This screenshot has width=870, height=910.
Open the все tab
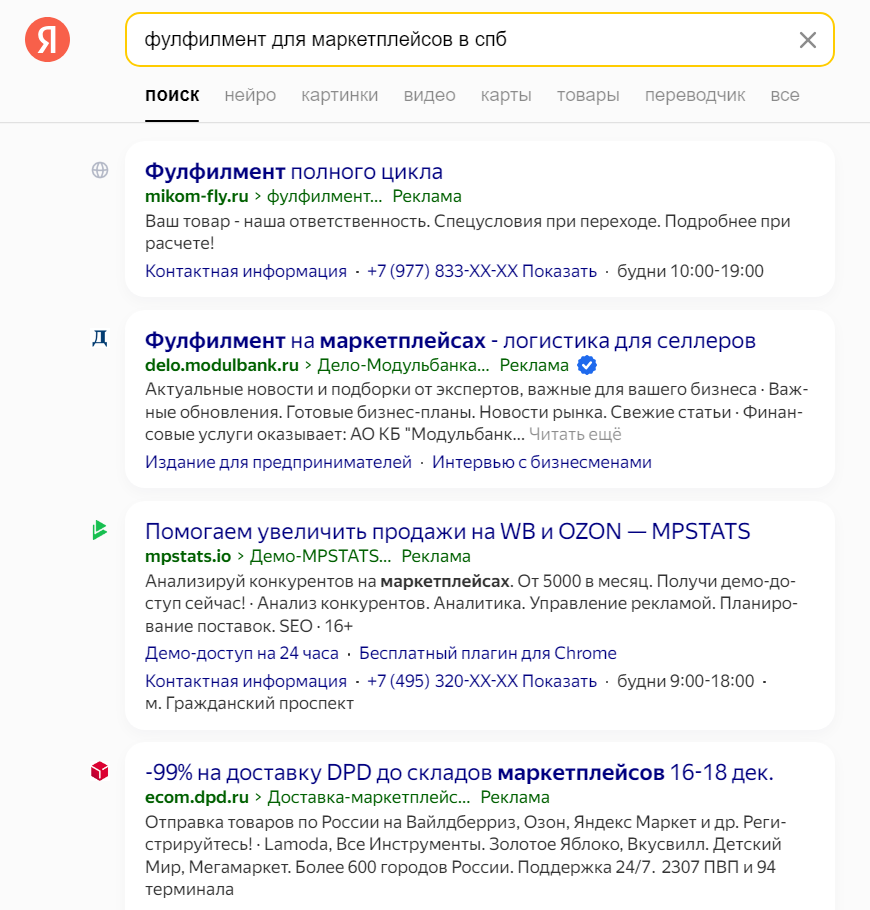click(x=785, y=95)
